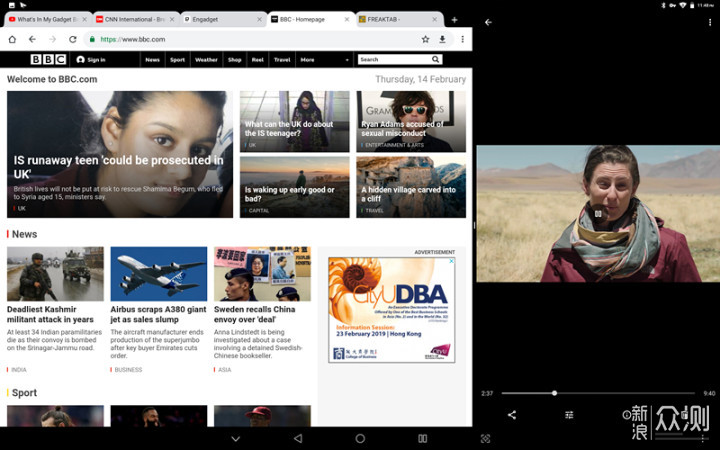Tap Android split-screen recents button

point(423,439)
